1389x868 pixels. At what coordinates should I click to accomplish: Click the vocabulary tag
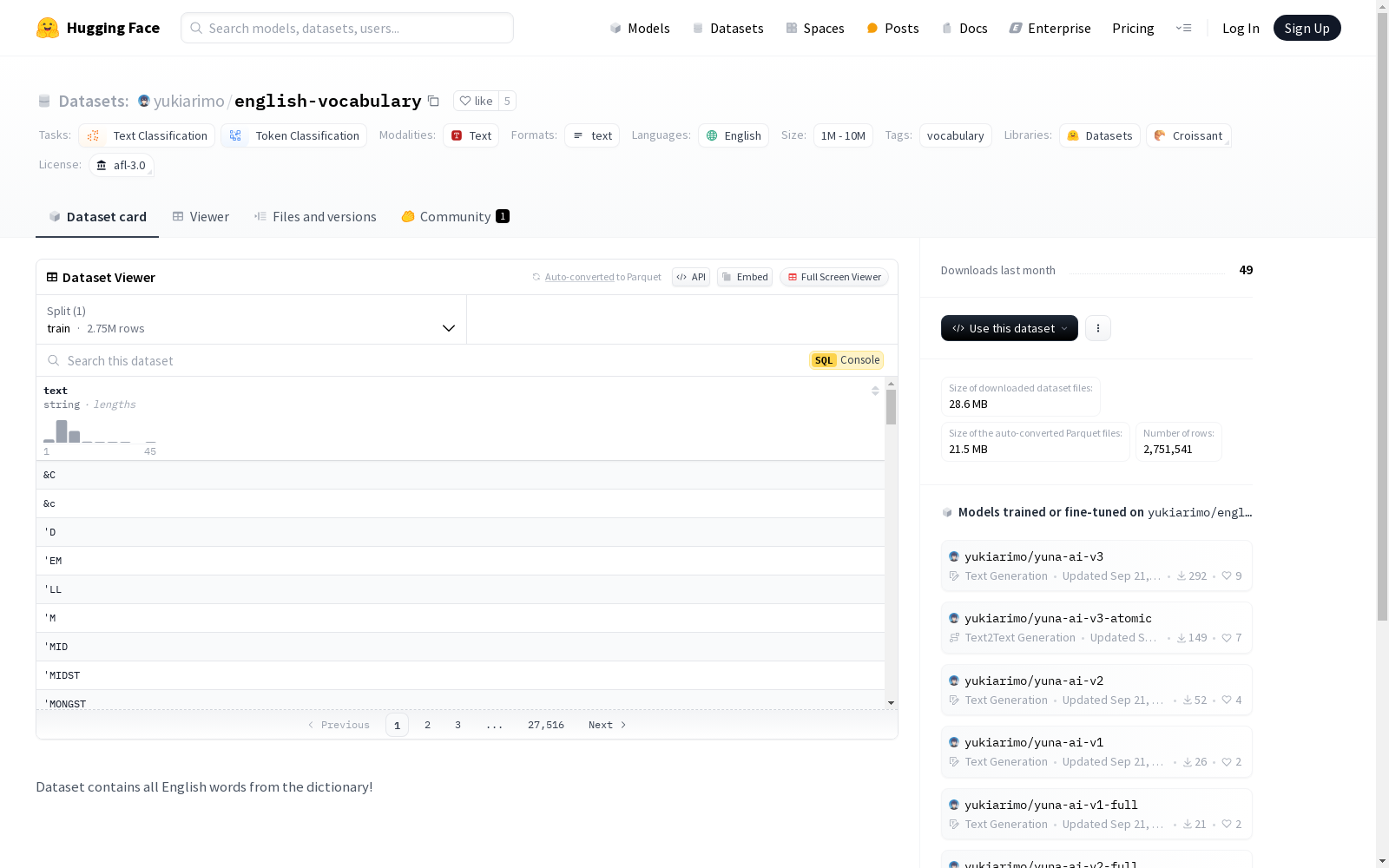pos(955,135)
